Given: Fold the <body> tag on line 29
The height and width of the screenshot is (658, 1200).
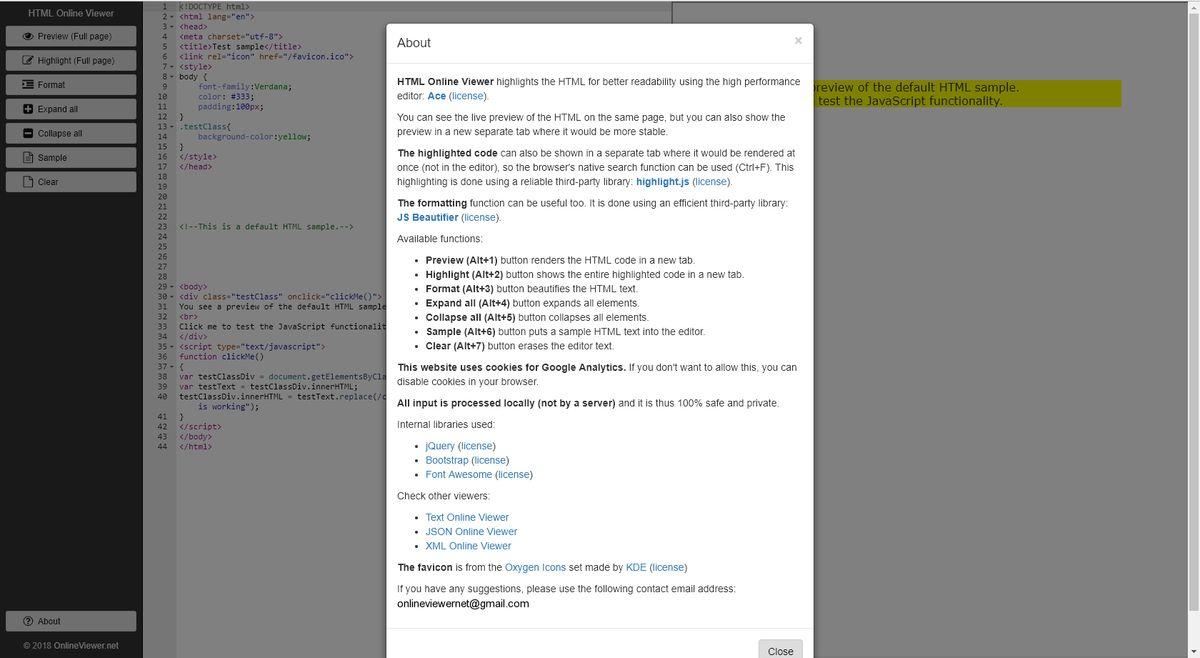Looking at the screenshot, I should tap(172, 286).
